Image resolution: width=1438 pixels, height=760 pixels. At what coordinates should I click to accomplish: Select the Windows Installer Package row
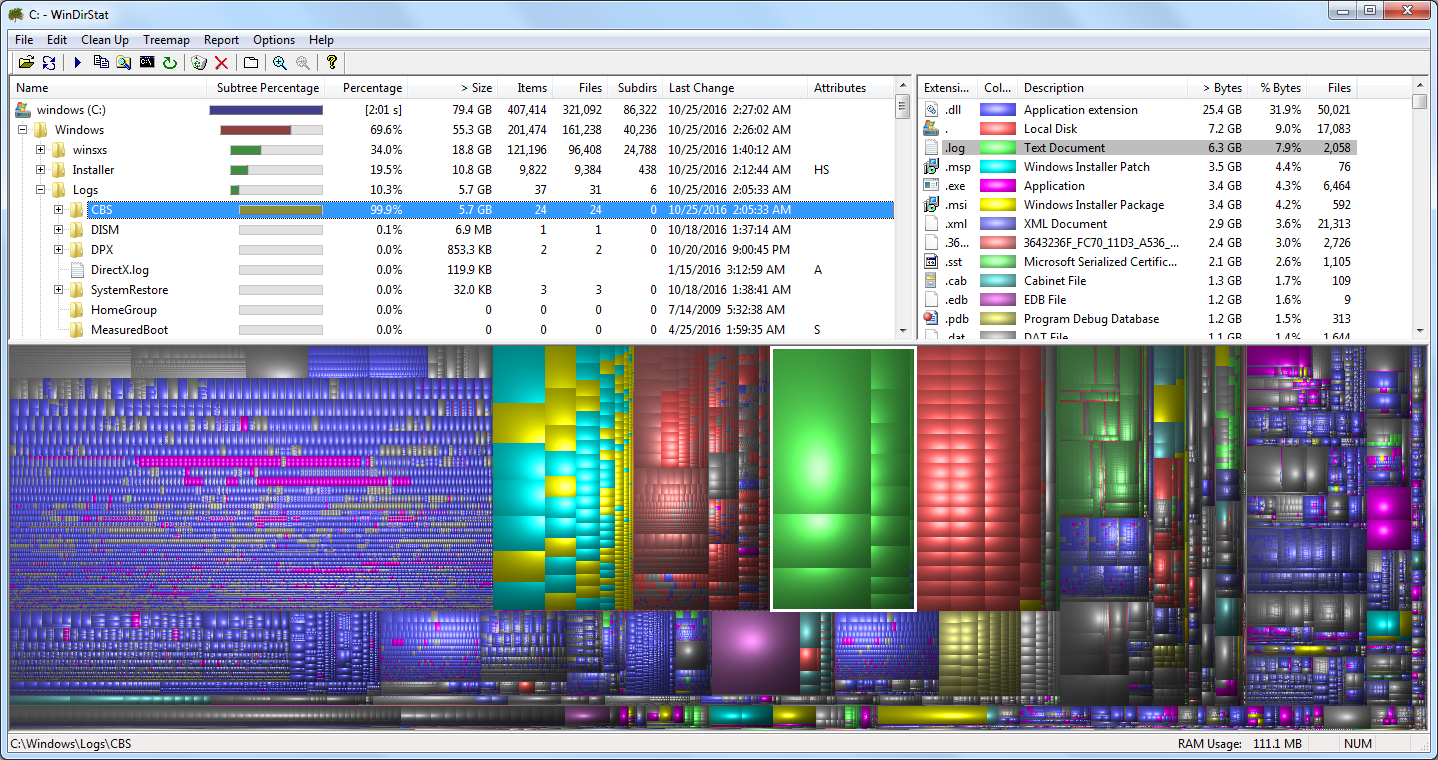[x=1138, y=205]
